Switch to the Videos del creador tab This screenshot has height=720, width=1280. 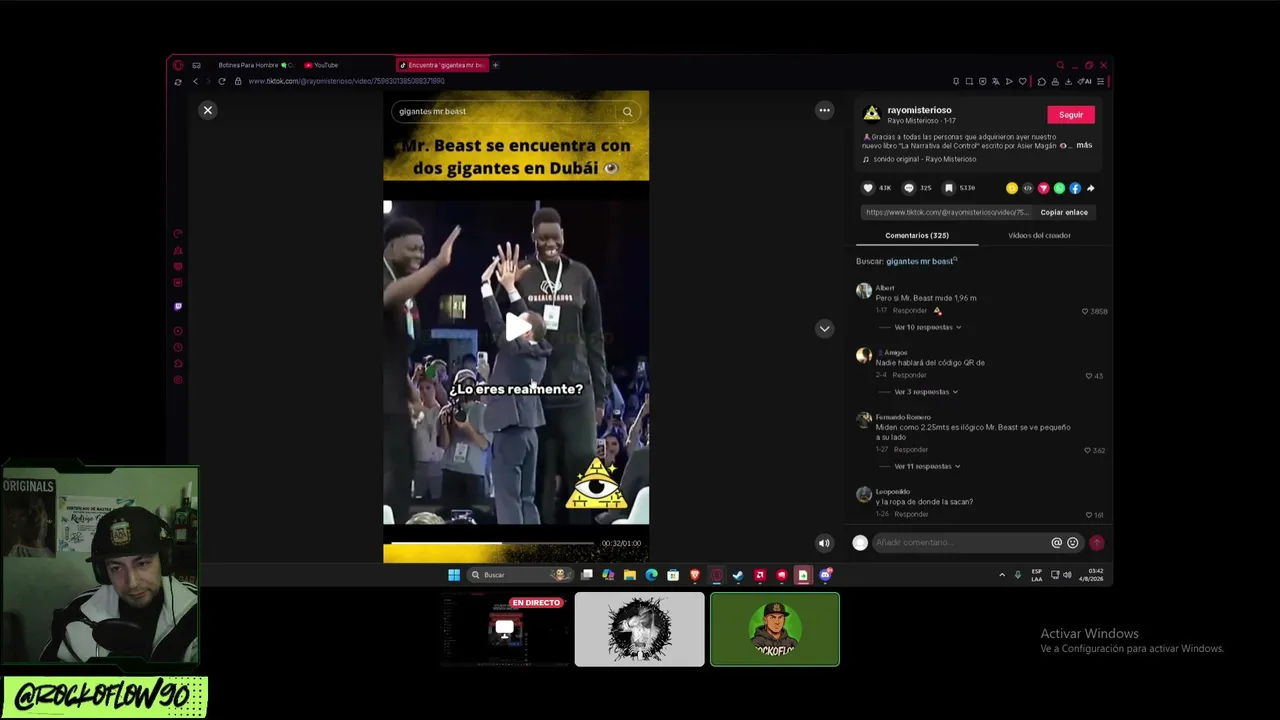[x=1039, y=235]
